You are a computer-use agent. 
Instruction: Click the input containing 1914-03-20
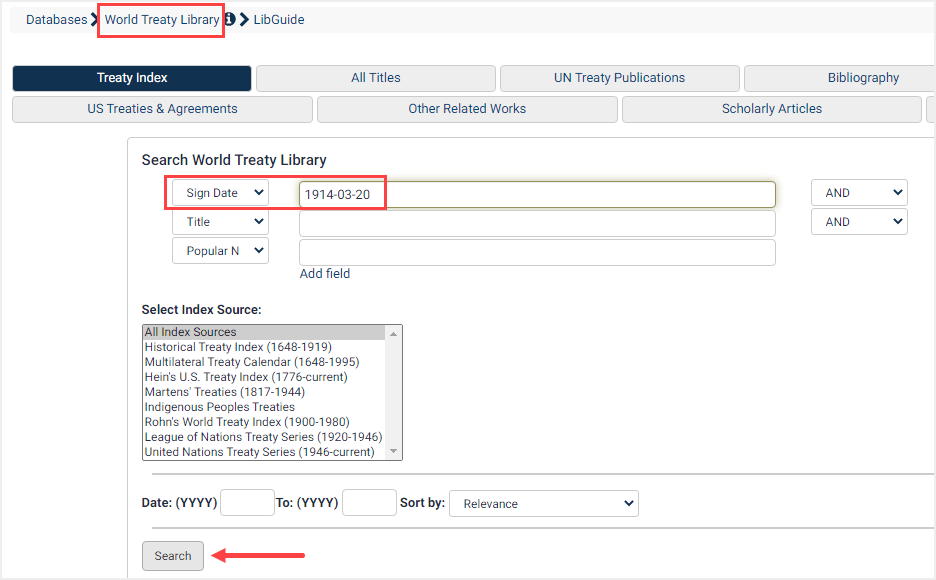coord(537,195)
